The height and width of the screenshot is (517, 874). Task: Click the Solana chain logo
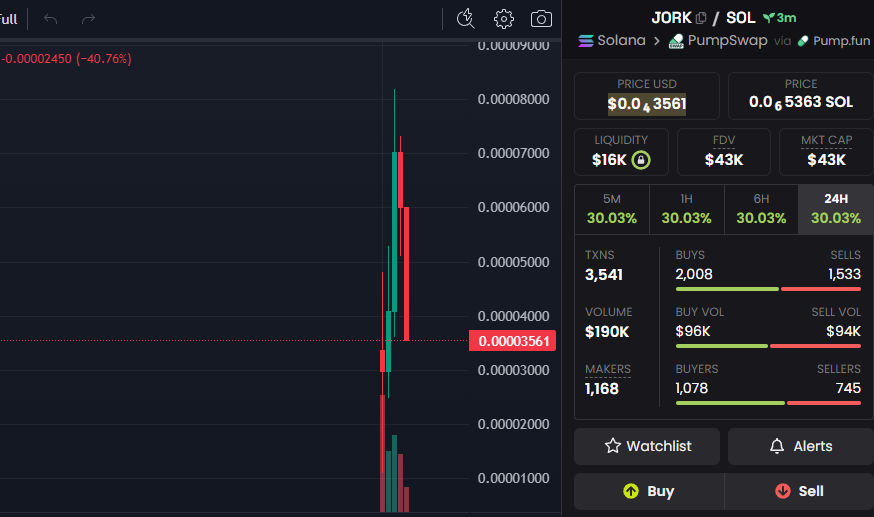[x=586, y=41]
